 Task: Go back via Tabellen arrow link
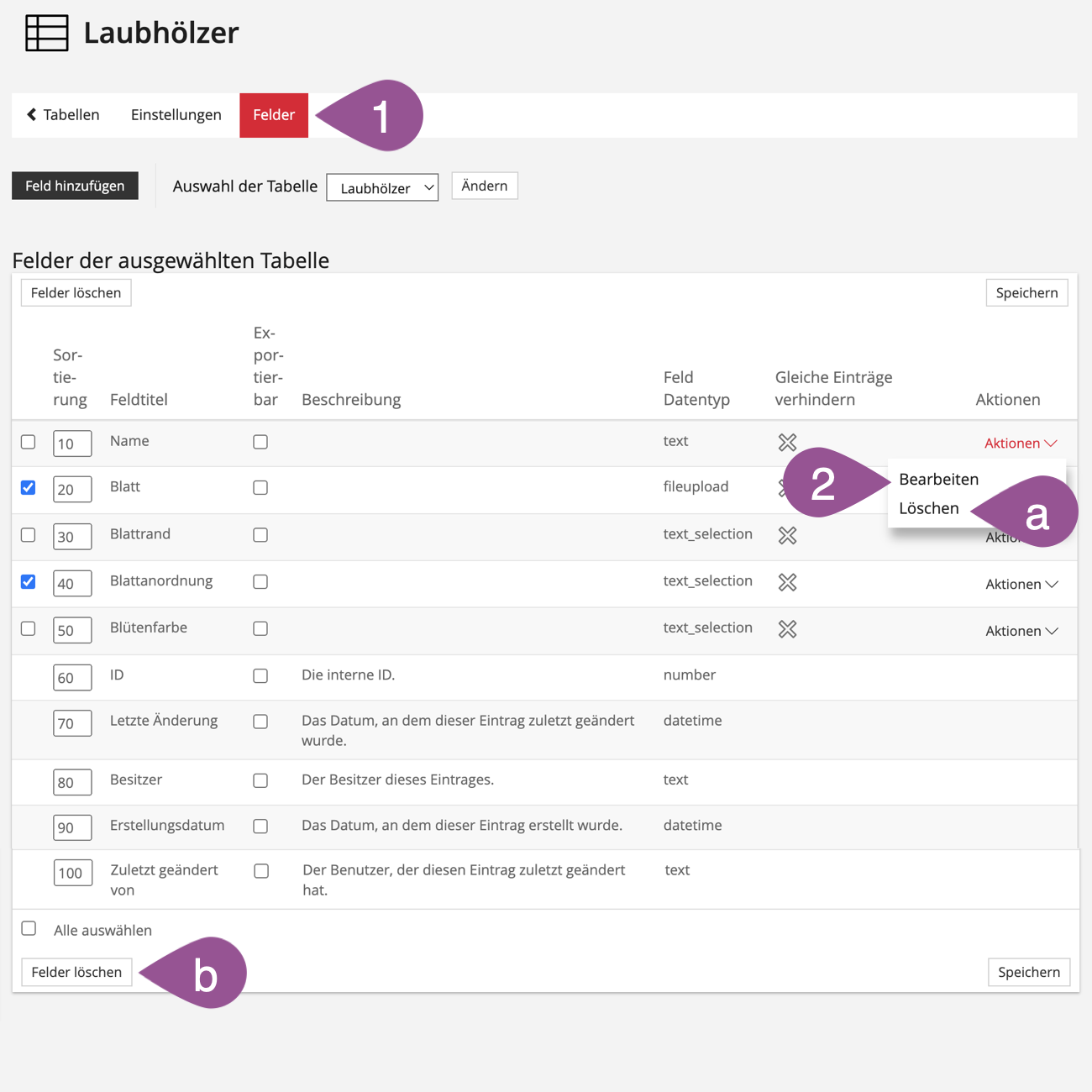tap(63, 115)
